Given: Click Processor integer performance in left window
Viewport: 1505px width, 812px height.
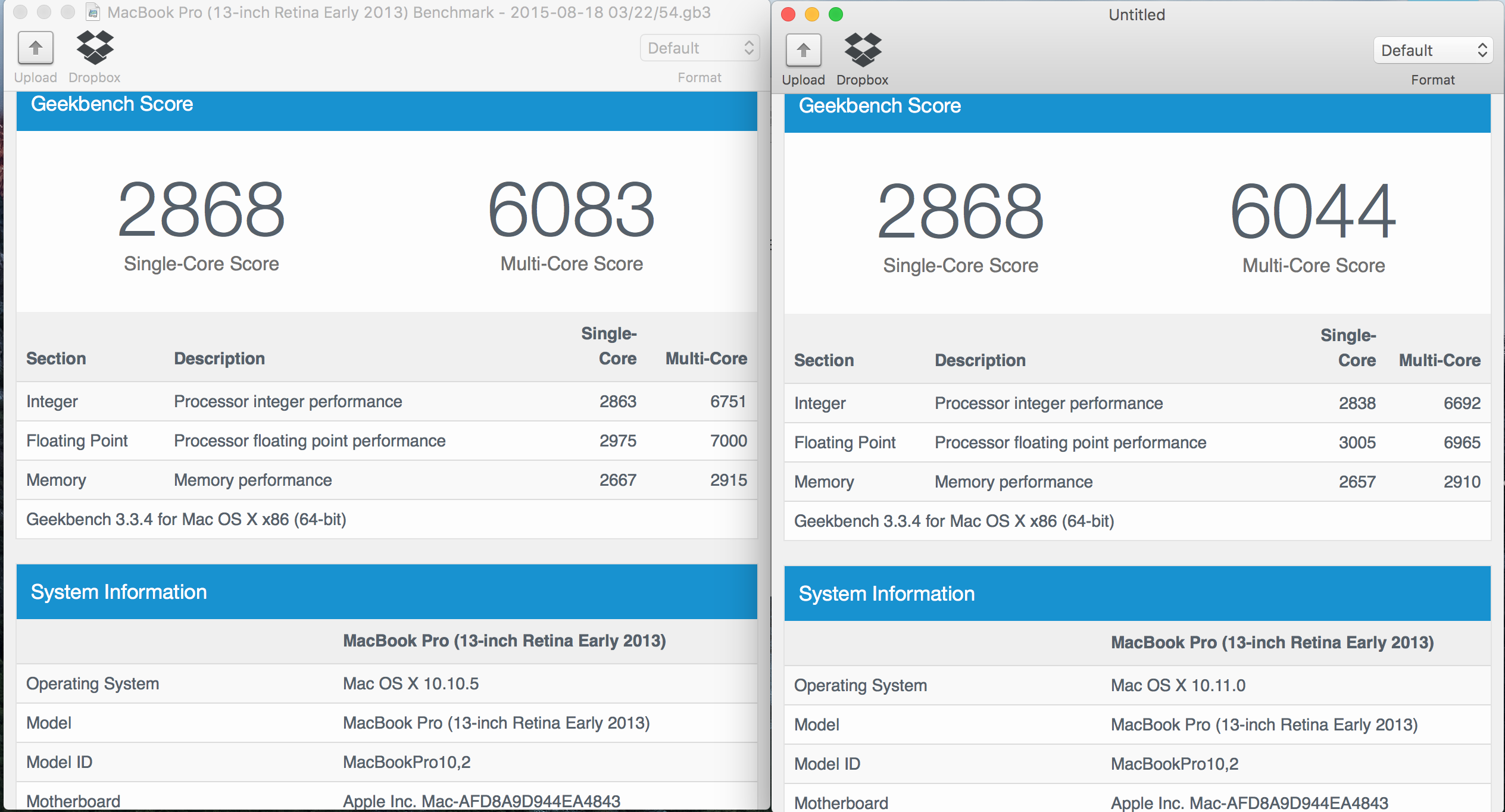Looking at the screenshot, I should click(288, 401).
